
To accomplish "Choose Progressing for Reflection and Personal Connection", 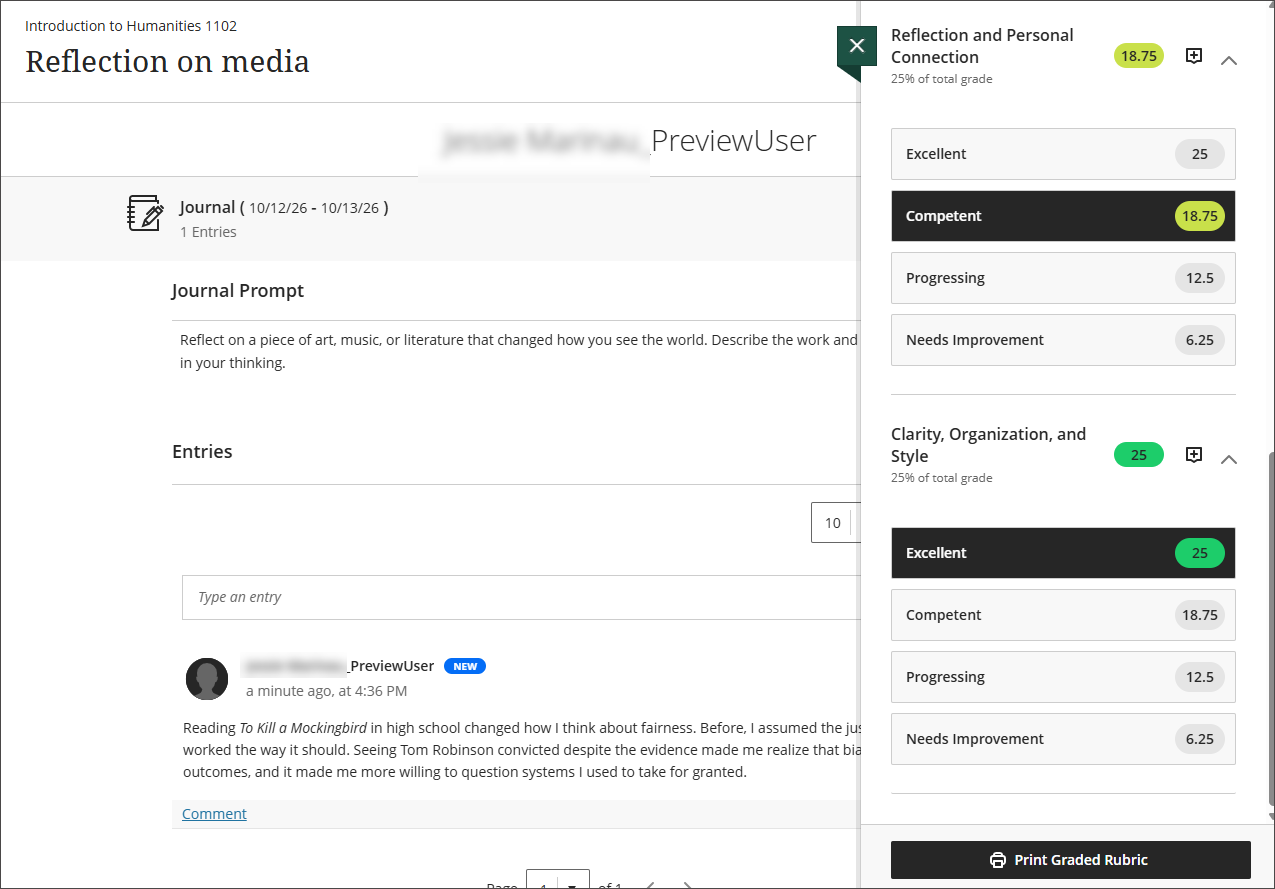I will pos(1063,278).
